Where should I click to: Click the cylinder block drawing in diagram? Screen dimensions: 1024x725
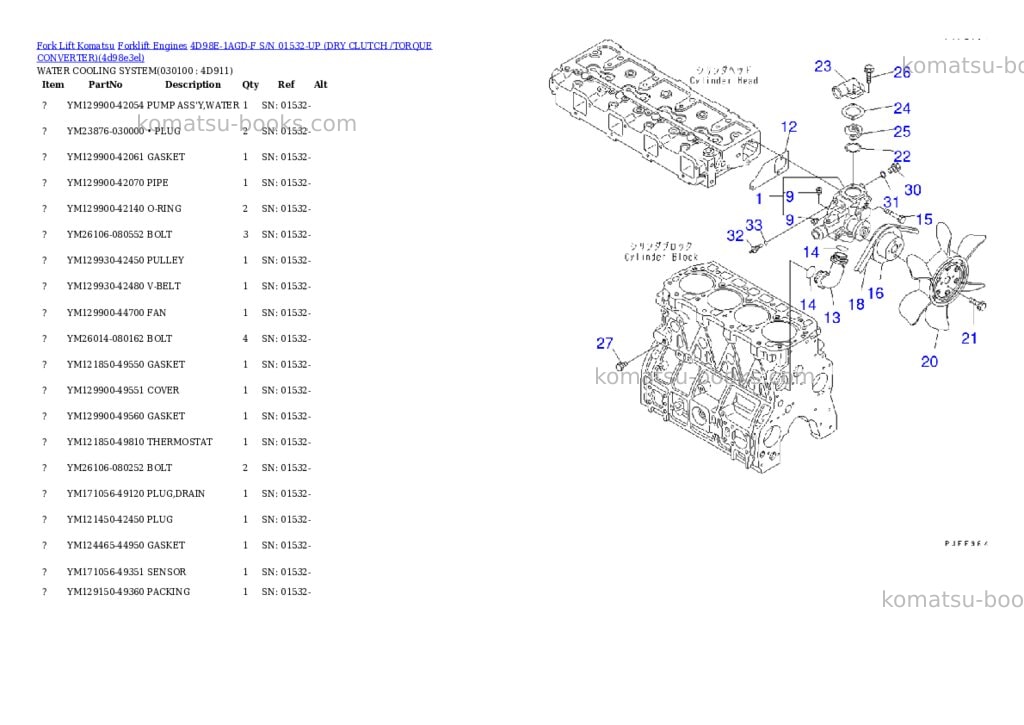coord(737,369)
